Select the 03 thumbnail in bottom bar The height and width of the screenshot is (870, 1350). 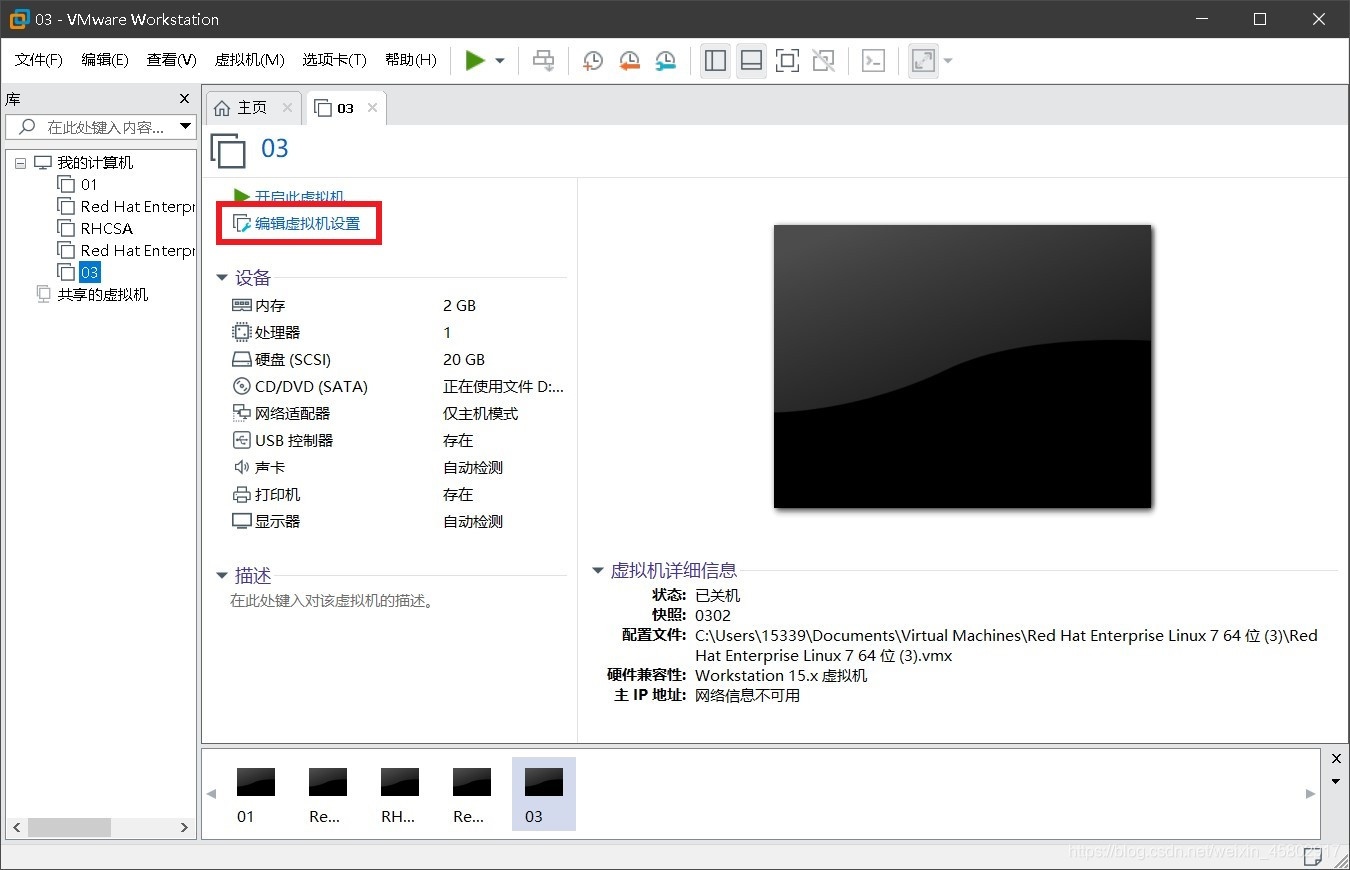pos(543,794)
